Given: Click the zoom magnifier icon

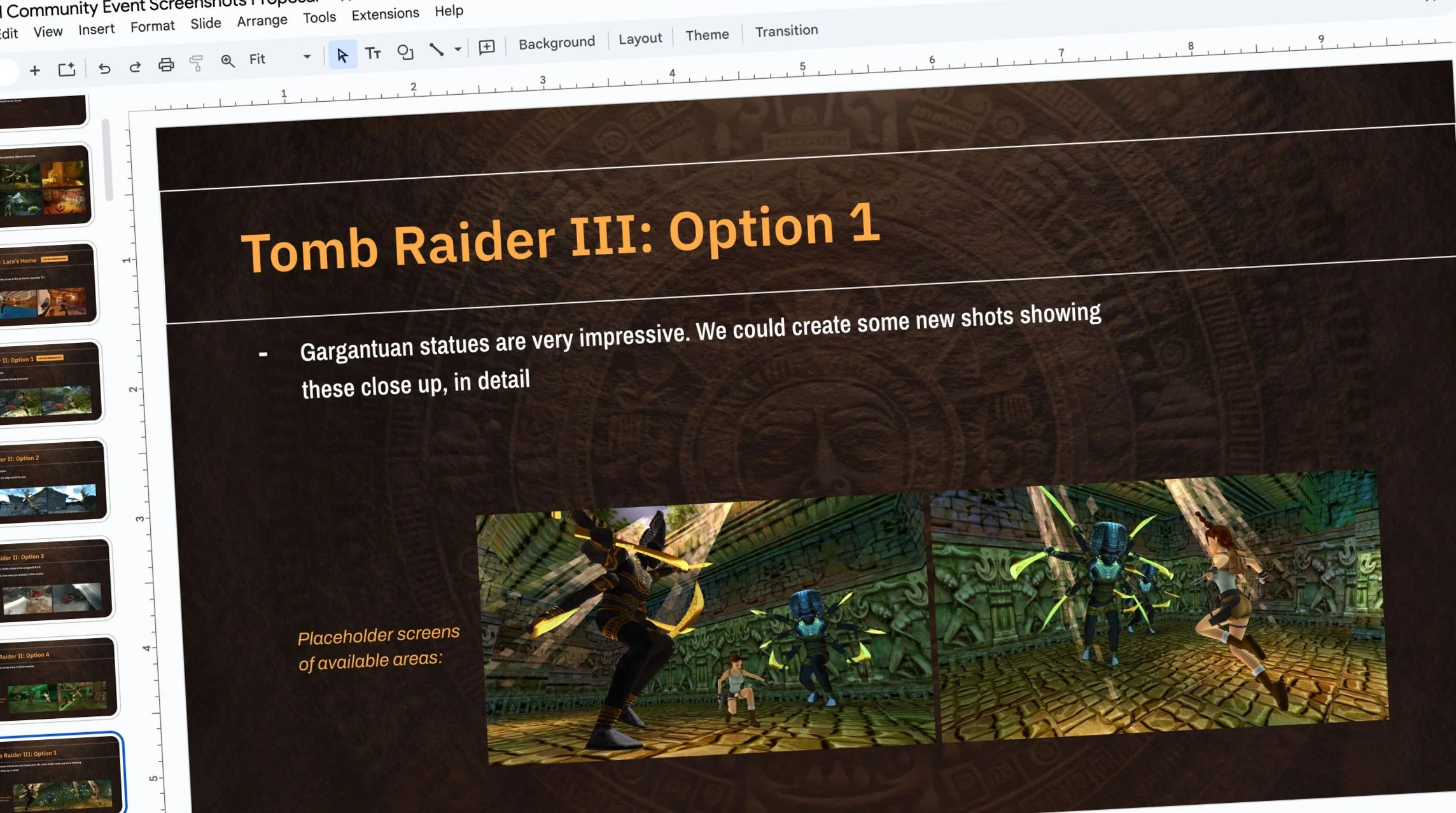Looking at the screenshot, I should click(x=227, y=60).
